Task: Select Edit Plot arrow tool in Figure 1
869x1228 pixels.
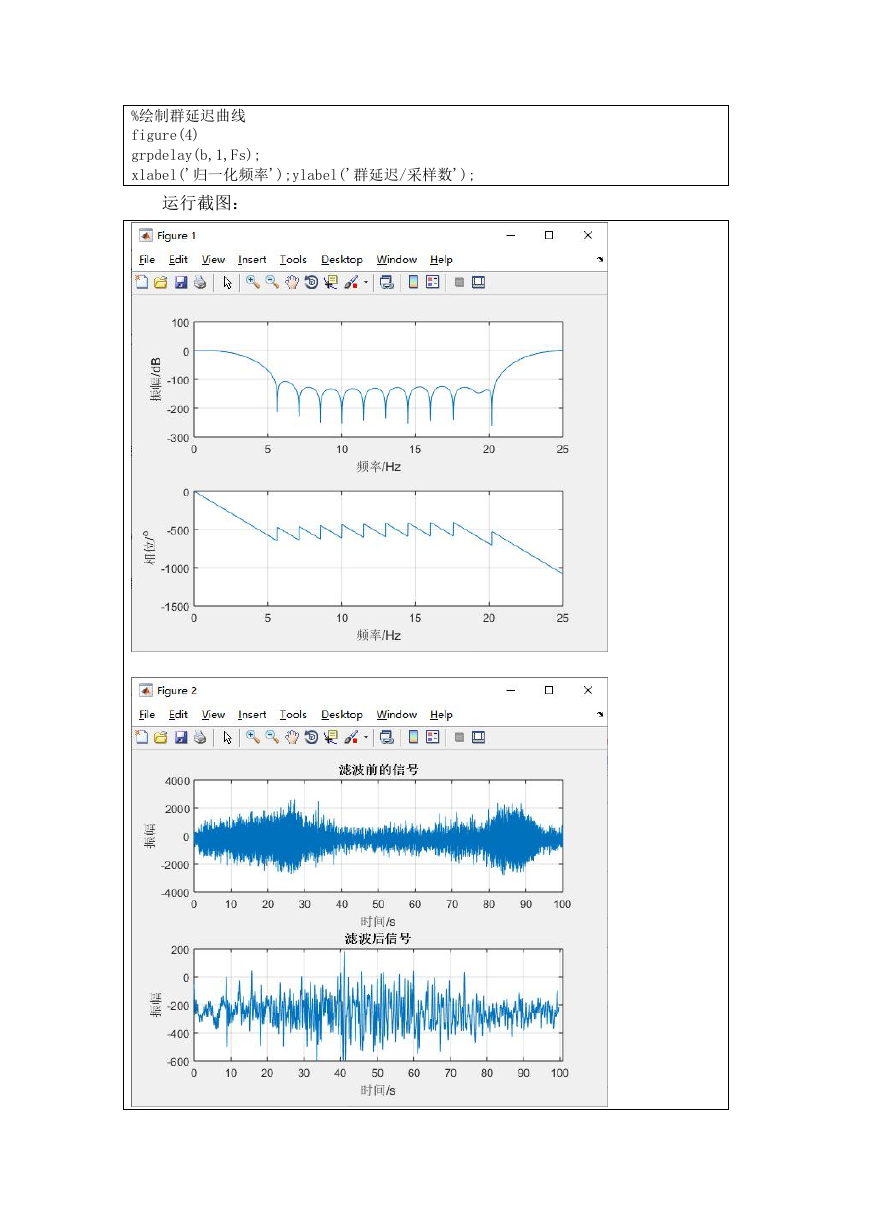Action: pyautogui.click(x=228, y=283)
